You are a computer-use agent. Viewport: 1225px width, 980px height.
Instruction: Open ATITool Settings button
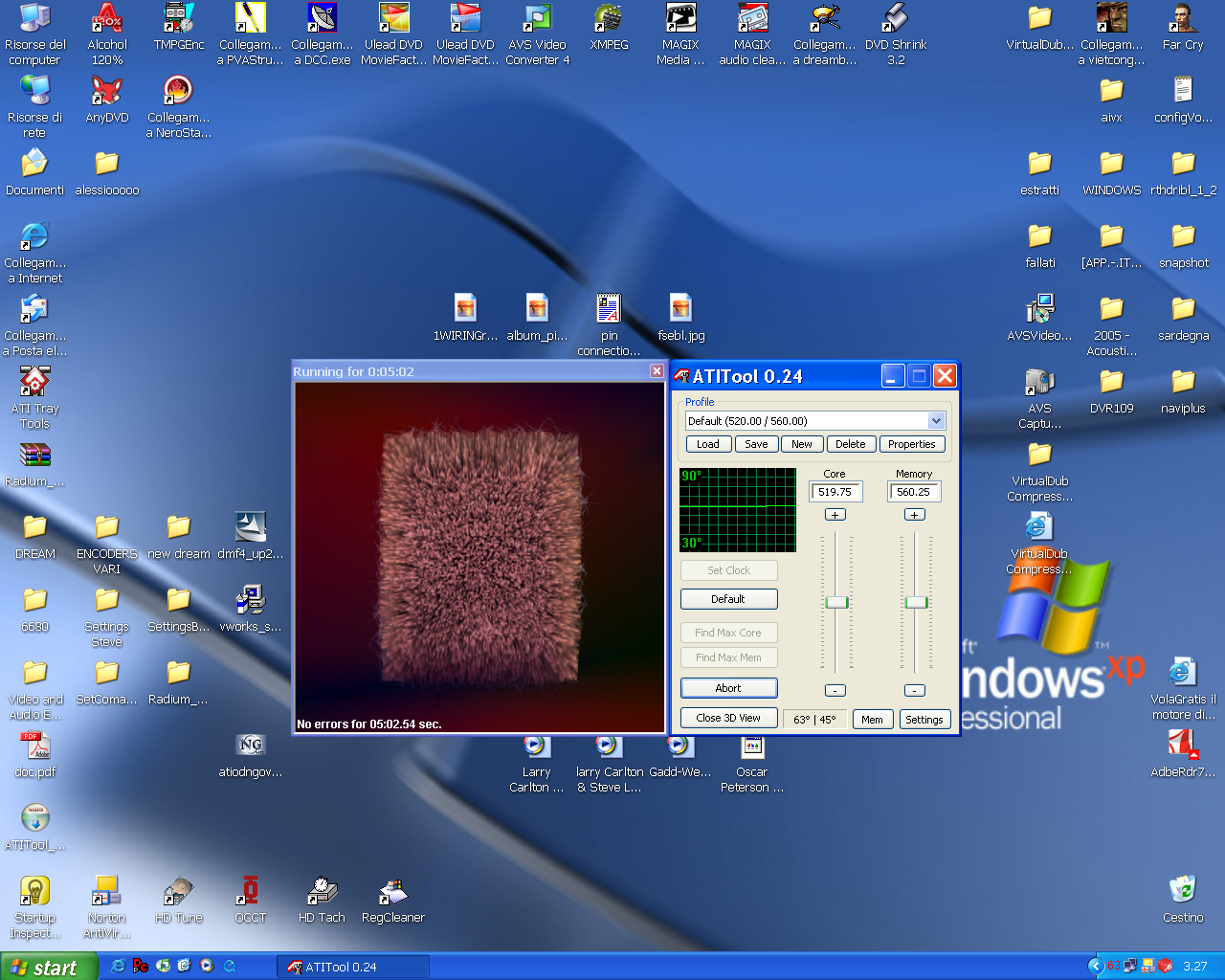pyautogui.click(x=924, y=720)
